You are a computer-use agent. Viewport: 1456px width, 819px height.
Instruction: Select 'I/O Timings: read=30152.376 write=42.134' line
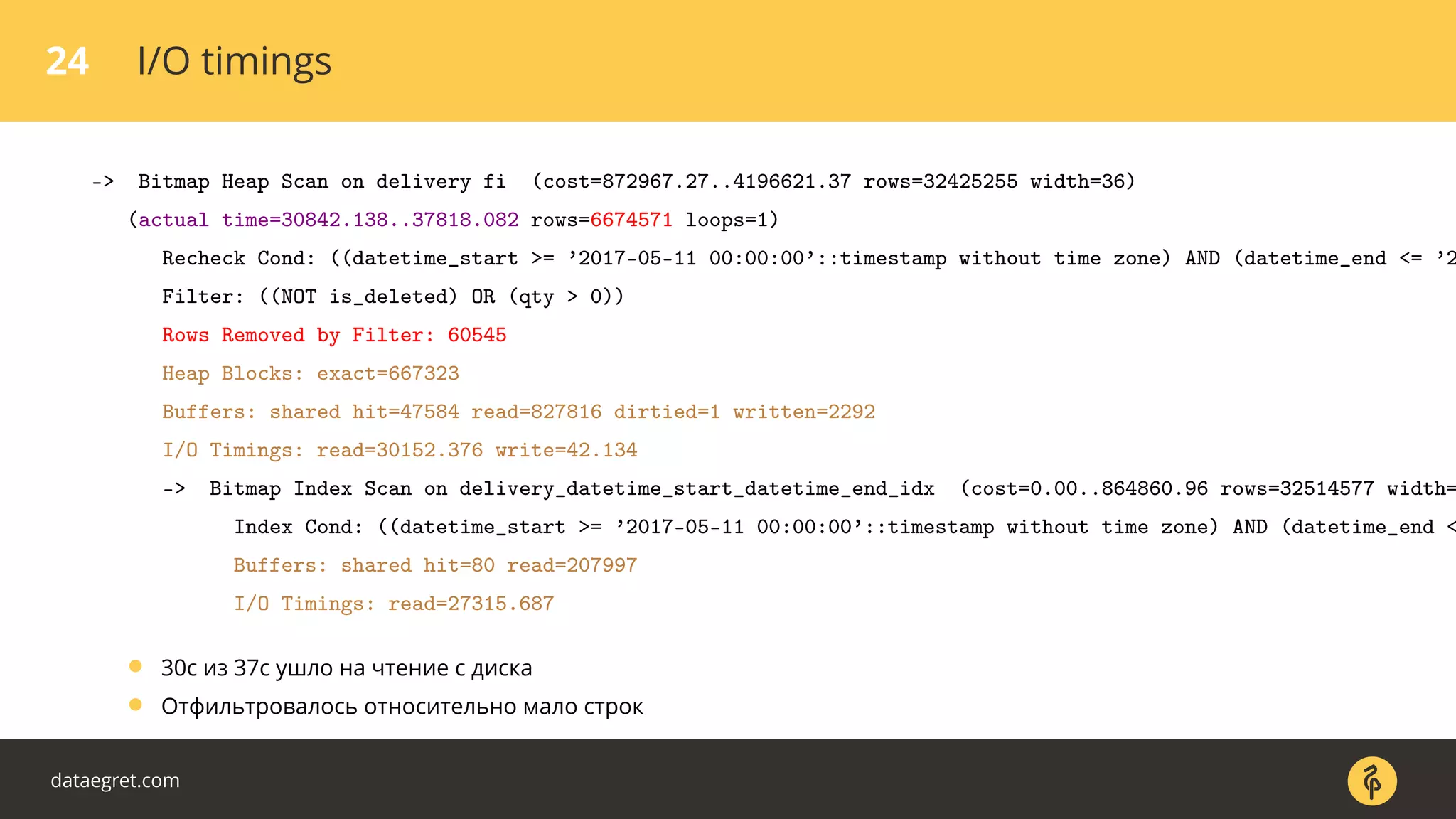(400, 450)
